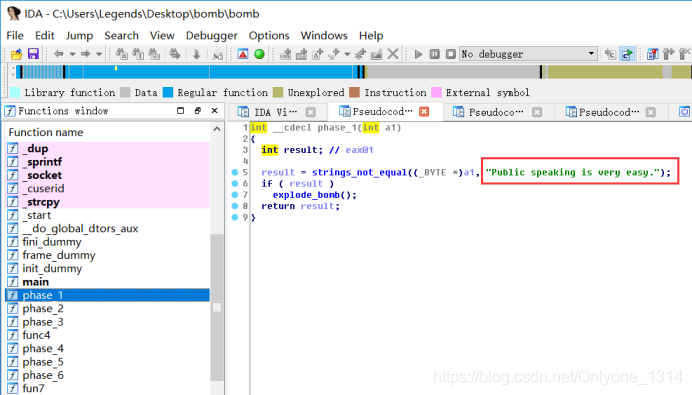Terminate process with the stop icon

(x=451, y=54)
